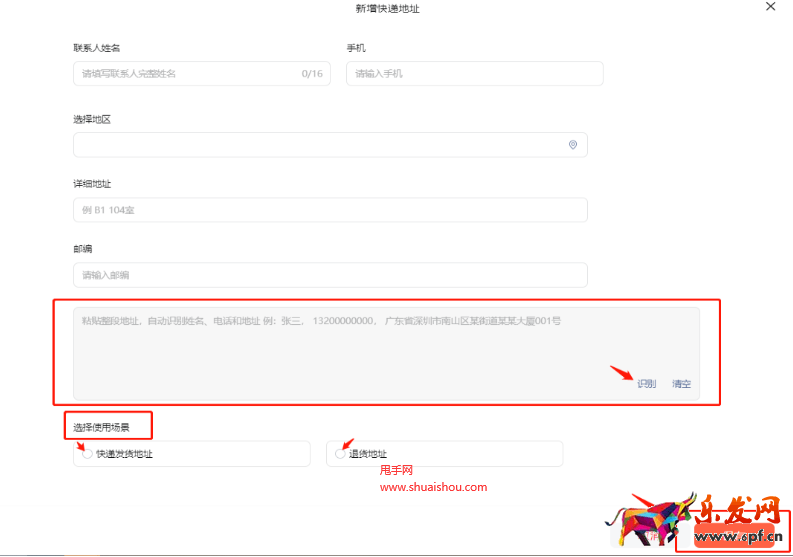Click the 0/16 character counter
The width and height of the screenshot is (793, 557).
[312, 74]
